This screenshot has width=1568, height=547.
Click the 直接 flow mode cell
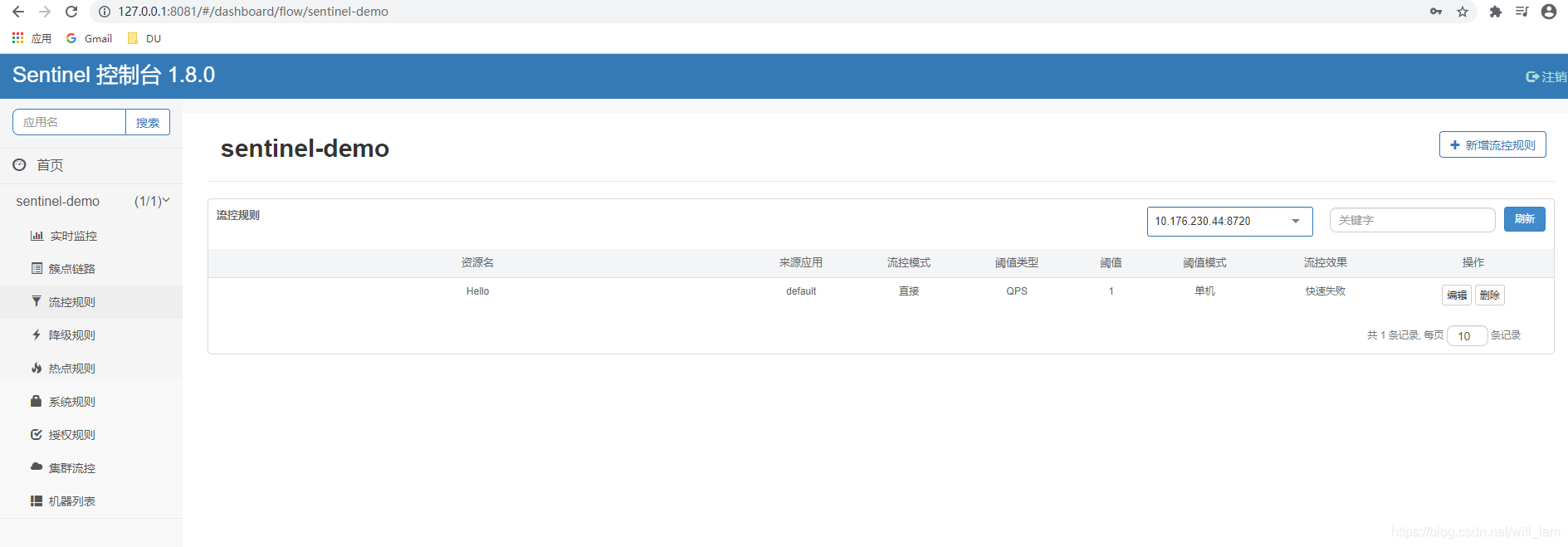coord(909,291)
